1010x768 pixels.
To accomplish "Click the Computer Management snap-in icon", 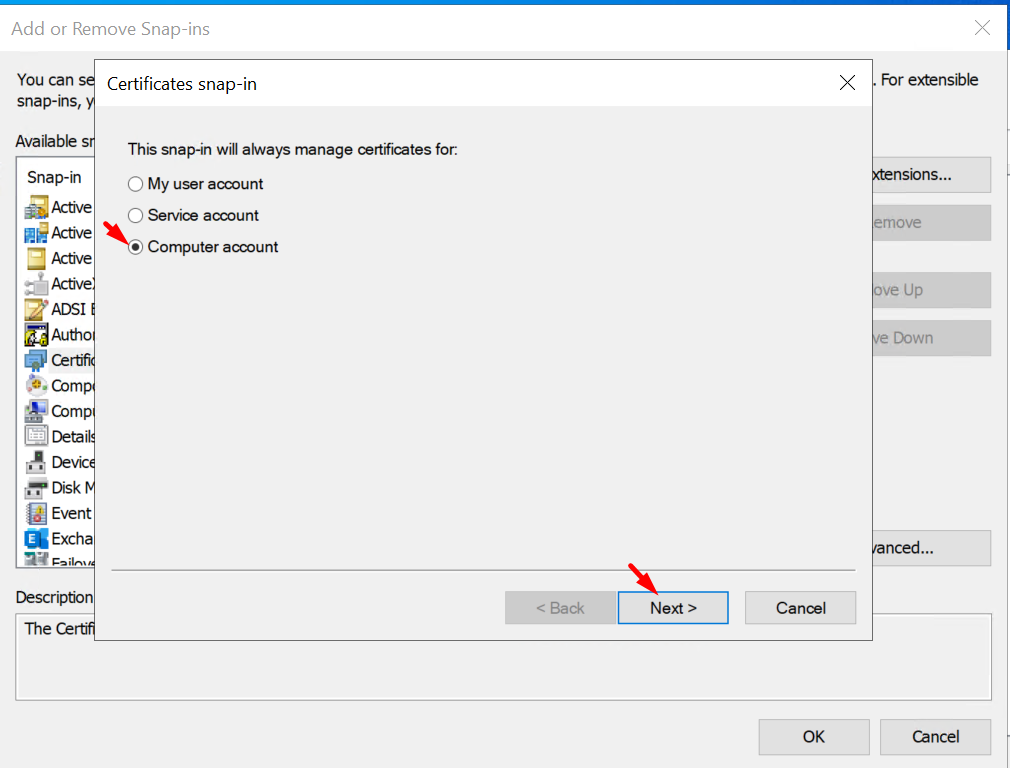I will [x=36, y=411].
